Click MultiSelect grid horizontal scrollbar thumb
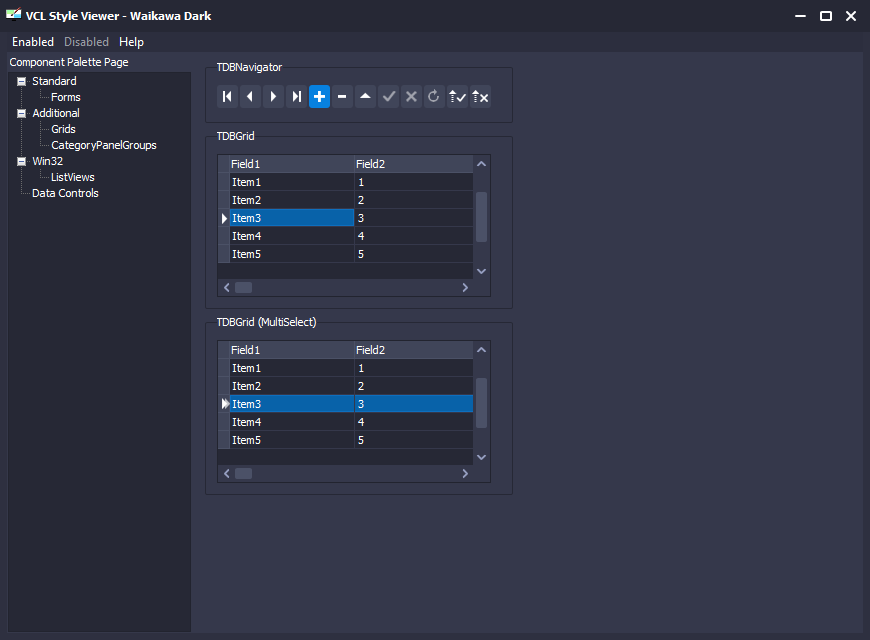 point(244,473)
